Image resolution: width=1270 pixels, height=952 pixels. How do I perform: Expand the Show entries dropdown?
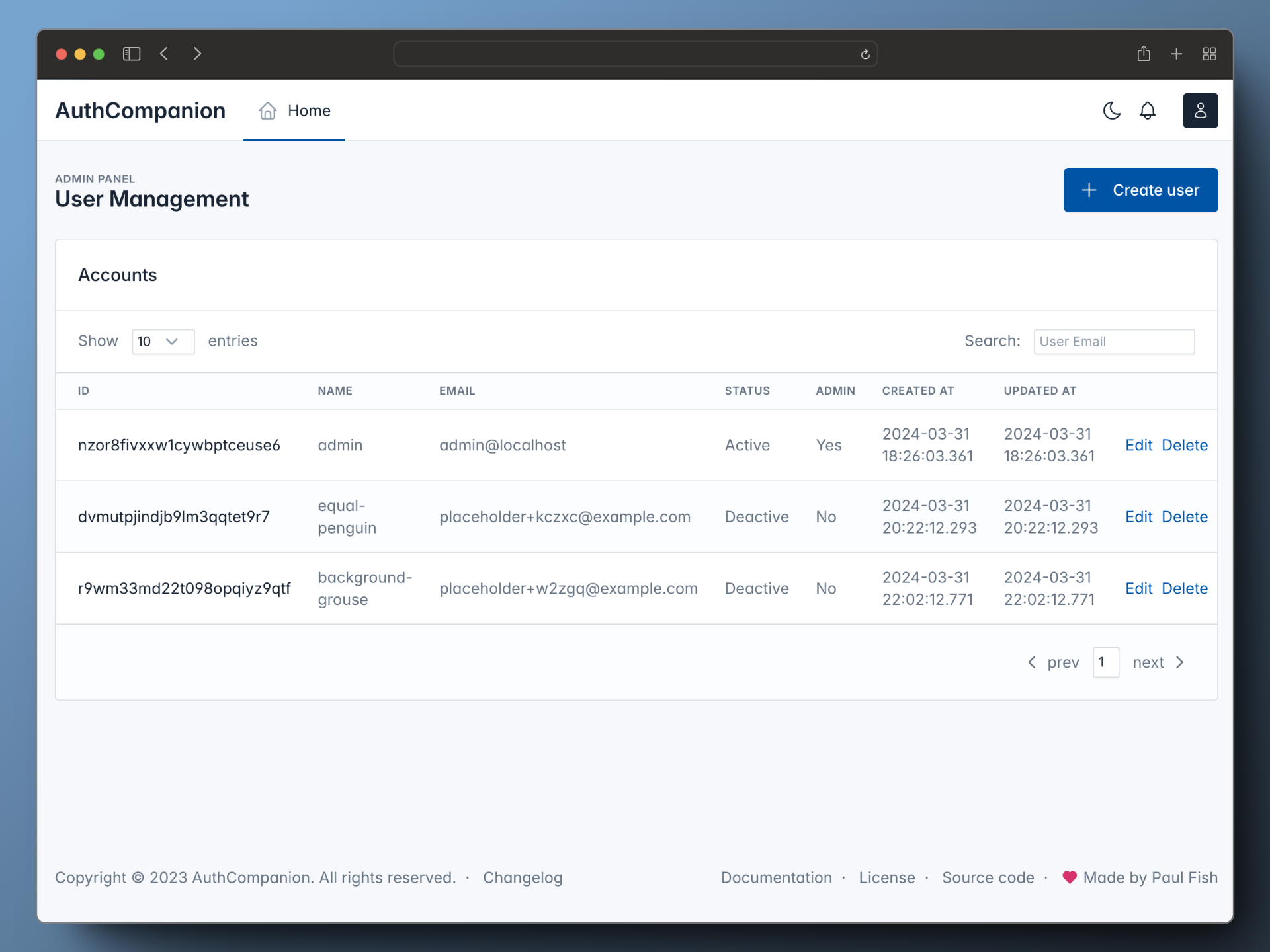coord(163,341)
